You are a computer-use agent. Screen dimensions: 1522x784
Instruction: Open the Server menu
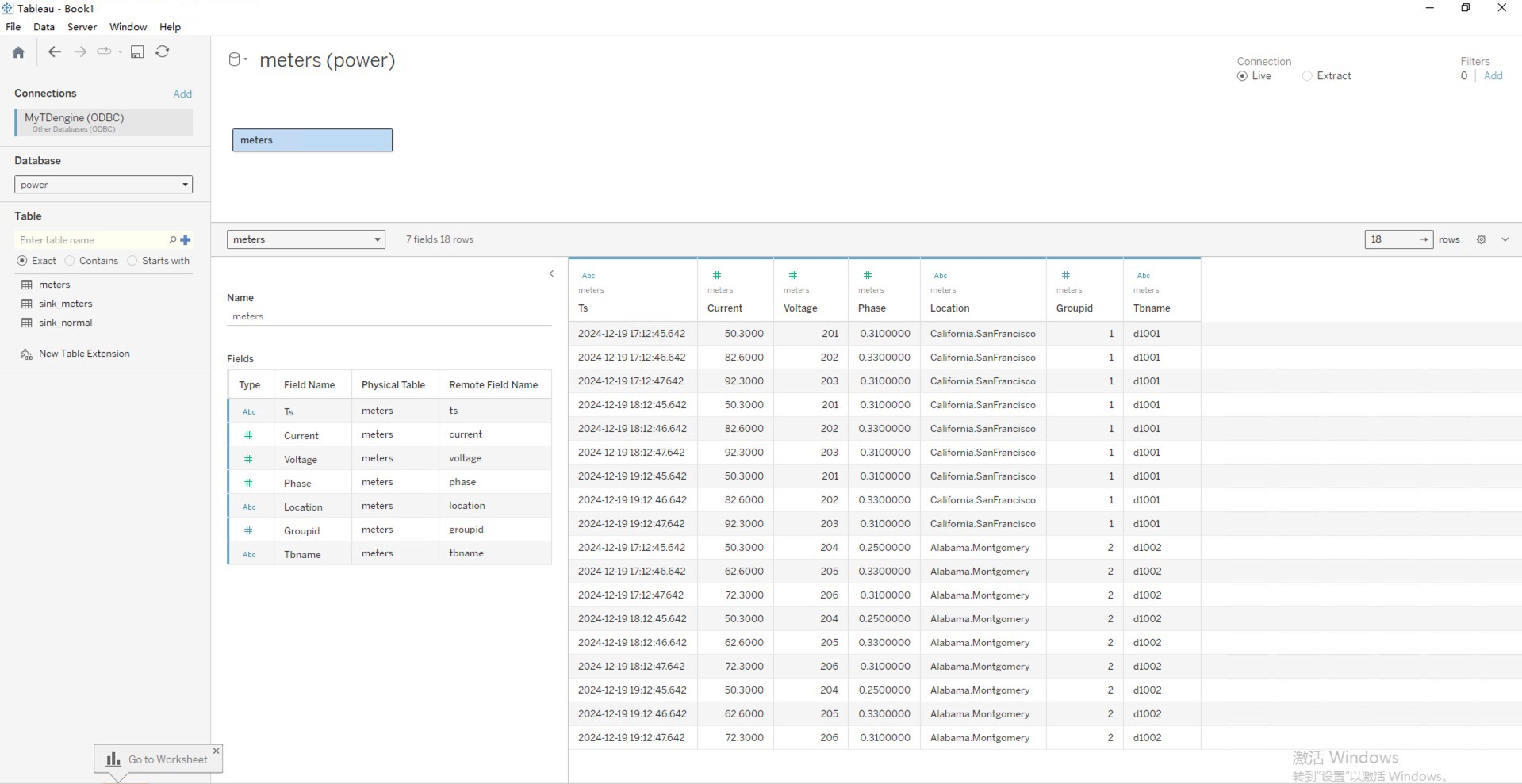tap(82, 26)
